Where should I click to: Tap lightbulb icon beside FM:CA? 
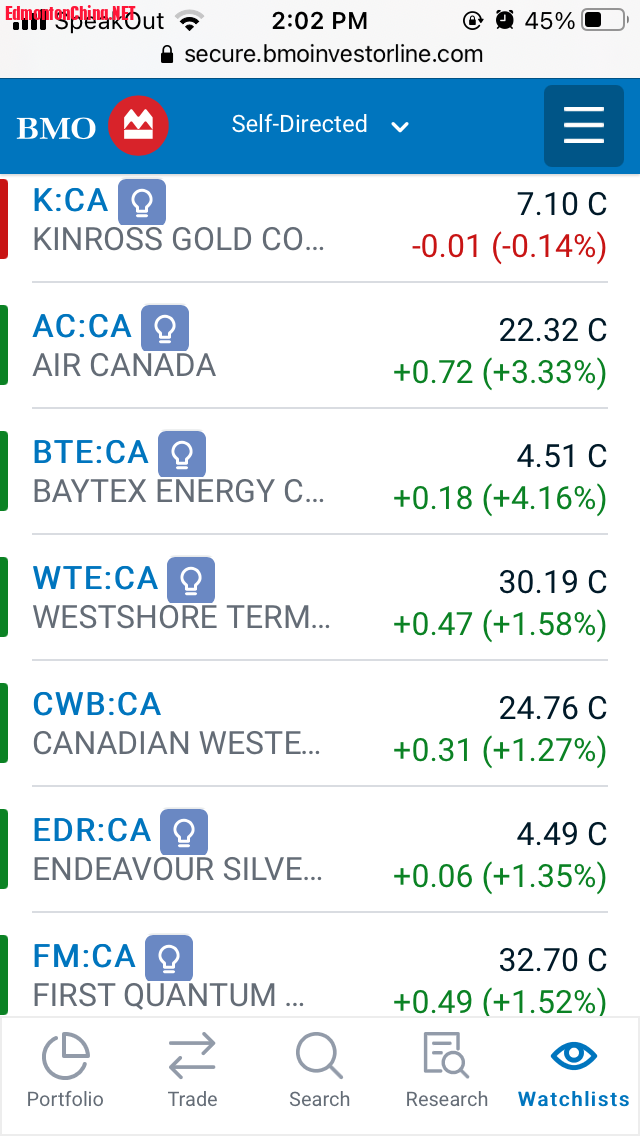pyautogui.click(x=169, y=958)
